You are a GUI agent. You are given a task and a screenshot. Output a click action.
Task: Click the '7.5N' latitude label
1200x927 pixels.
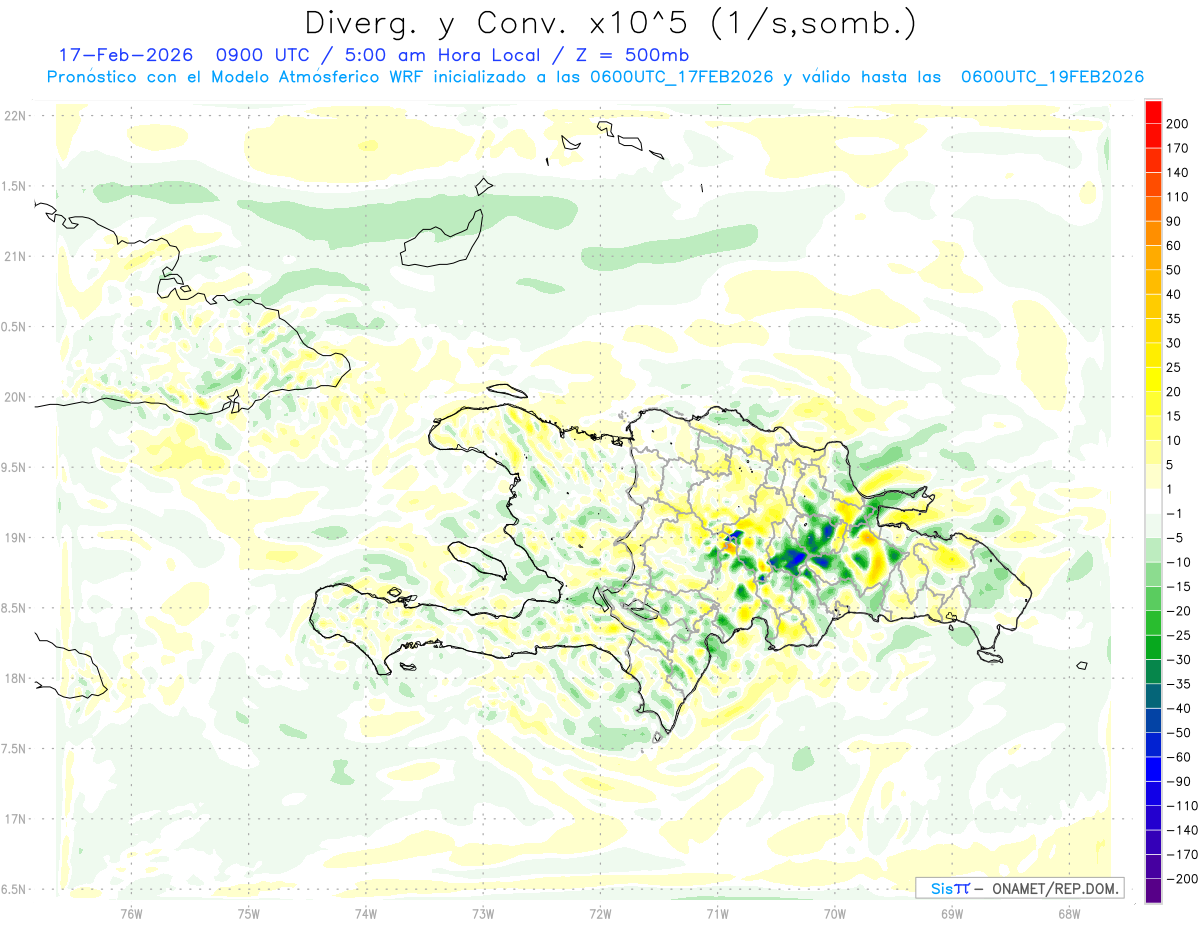(14, 749)
